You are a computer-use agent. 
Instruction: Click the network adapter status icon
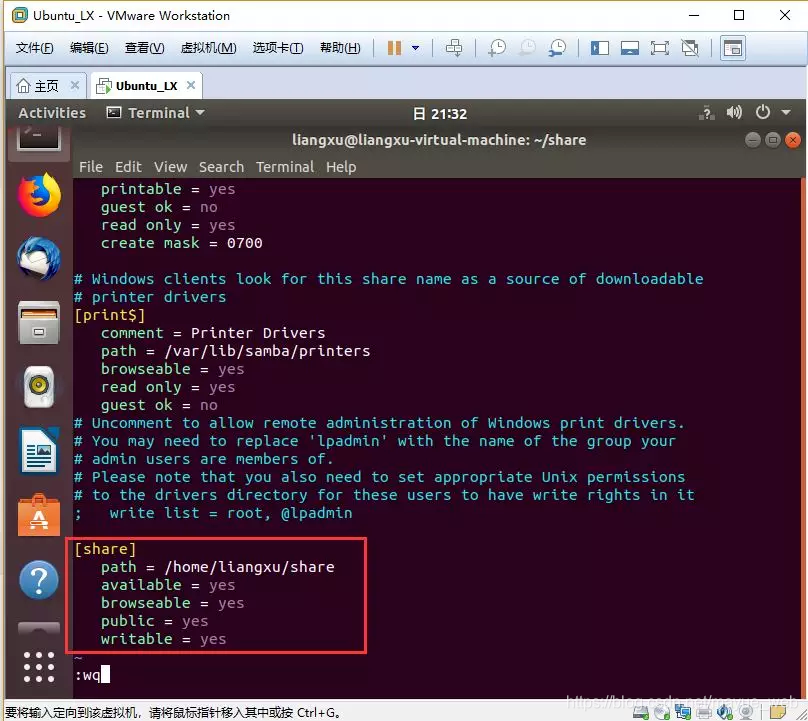point(683,712)
